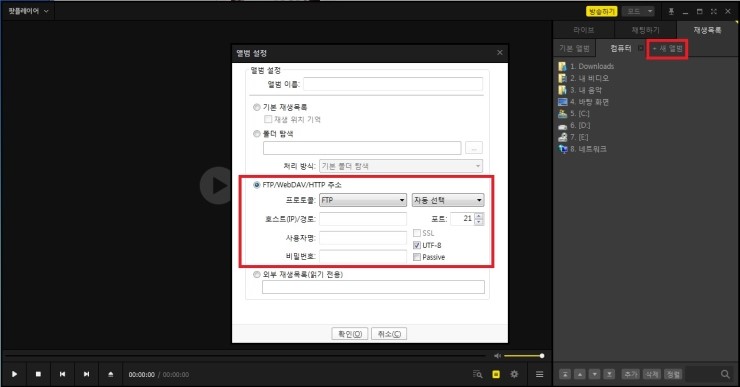This screenshot has width=740, height=387.
Task: Open the 처리 방식 dropdown
Action: click(x=401, y=166)
